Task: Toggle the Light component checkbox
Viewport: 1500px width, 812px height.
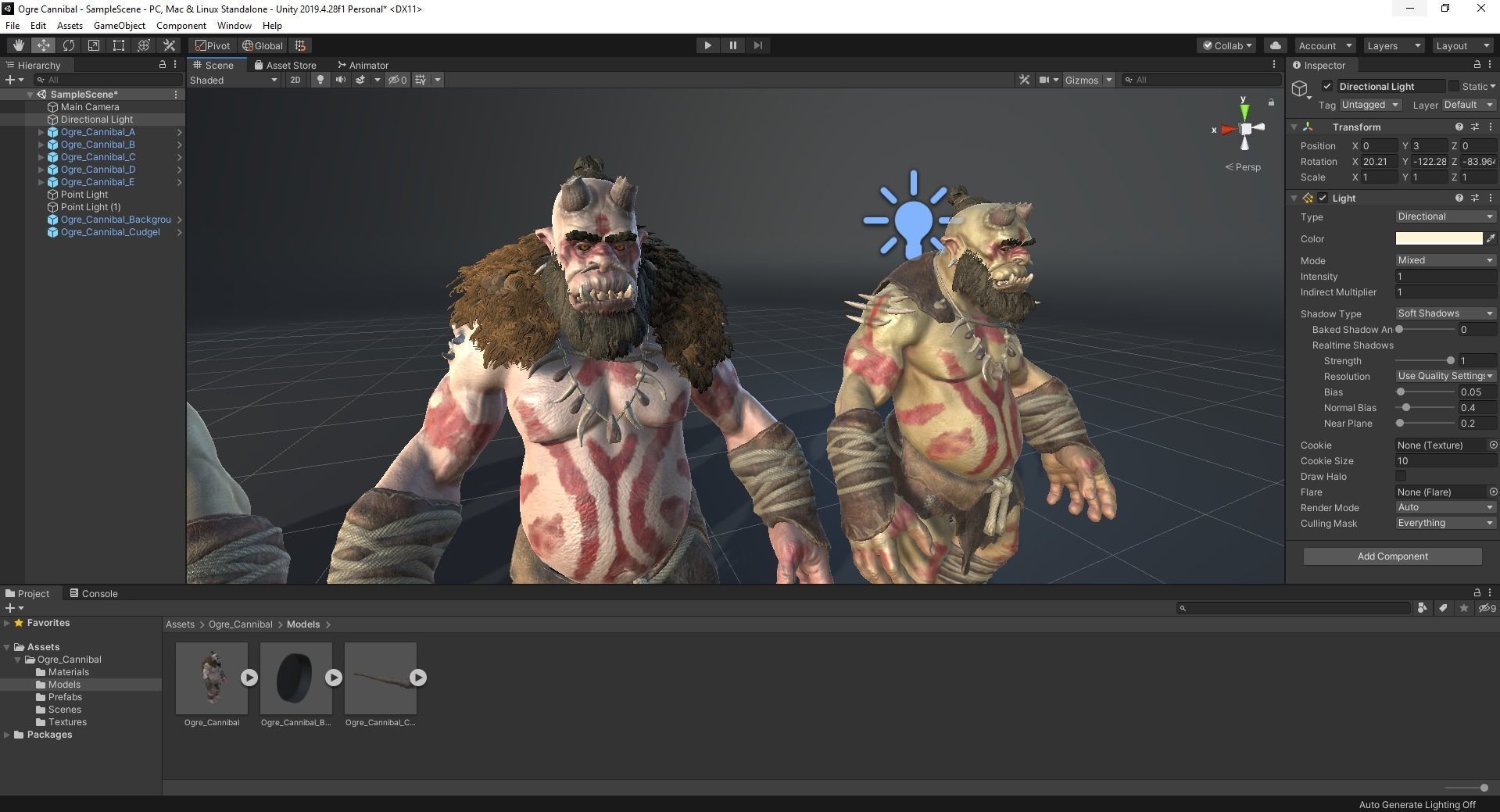Action: click(x=1323, y=198)
